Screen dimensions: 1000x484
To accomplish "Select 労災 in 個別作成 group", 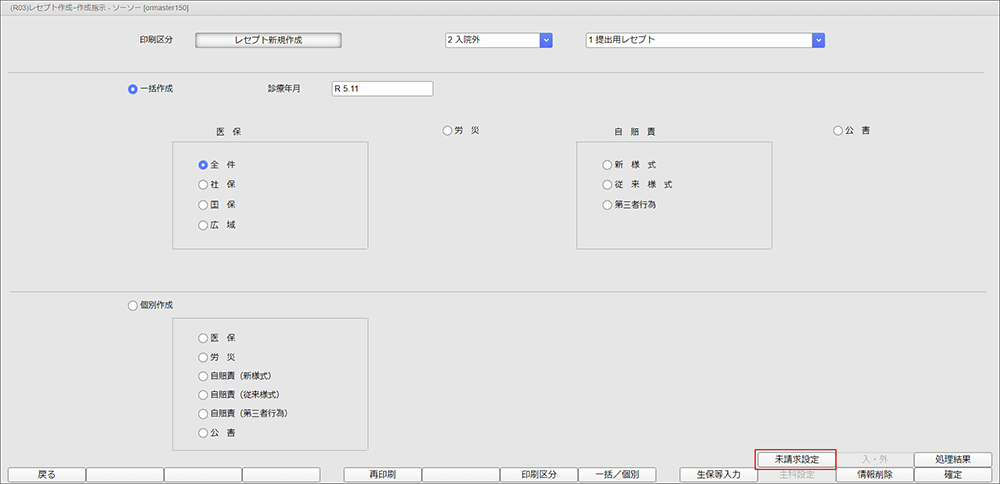I will point(203,357).
